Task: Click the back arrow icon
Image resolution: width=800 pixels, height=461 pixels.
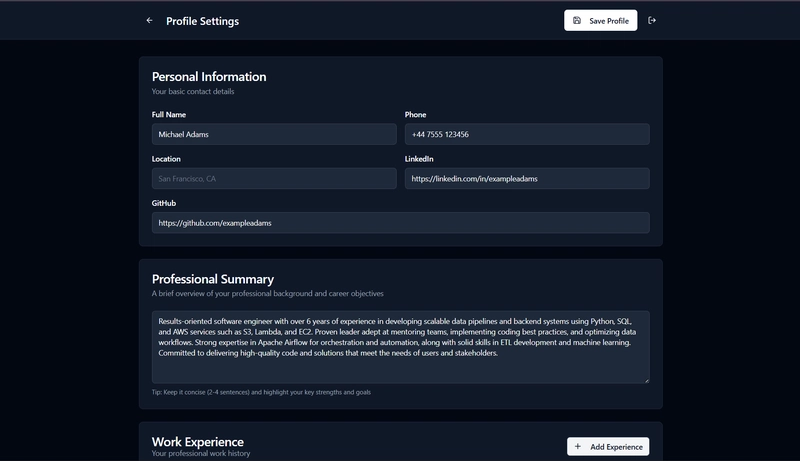Action: 150,20
